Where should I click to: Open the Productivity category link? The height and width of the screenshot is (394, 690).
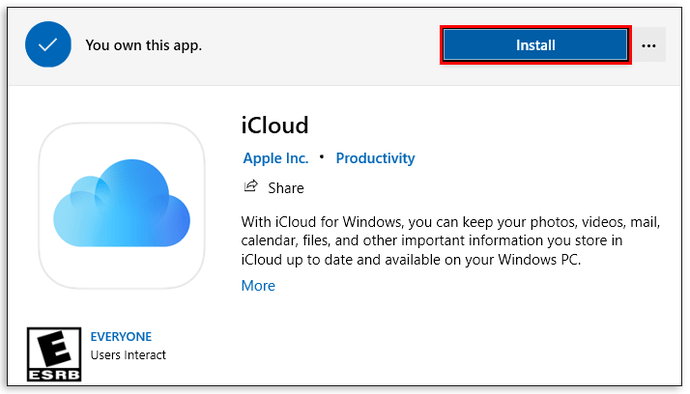(375, 158)
